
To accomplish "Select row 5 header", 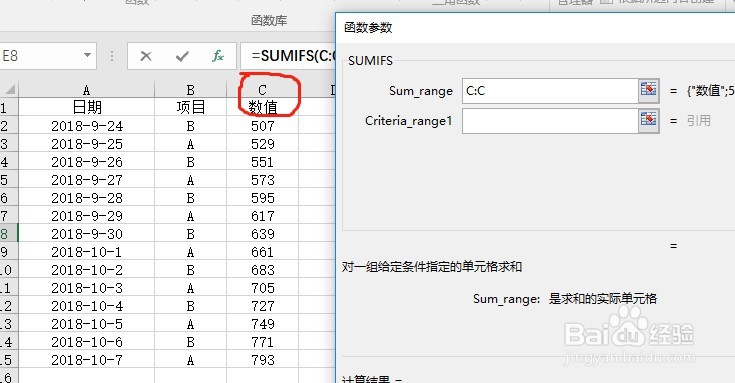I will 8,180.
